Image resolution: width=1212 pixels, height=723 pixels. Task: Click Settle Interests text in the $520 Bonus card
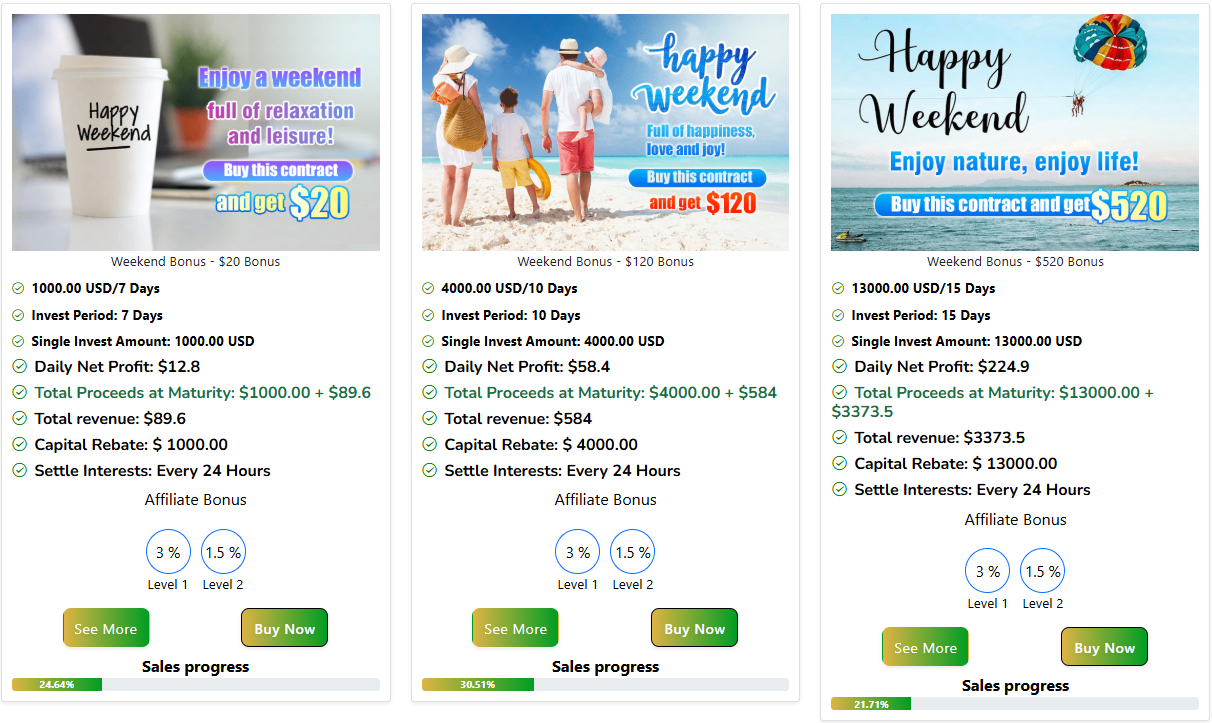click(972, 490)
